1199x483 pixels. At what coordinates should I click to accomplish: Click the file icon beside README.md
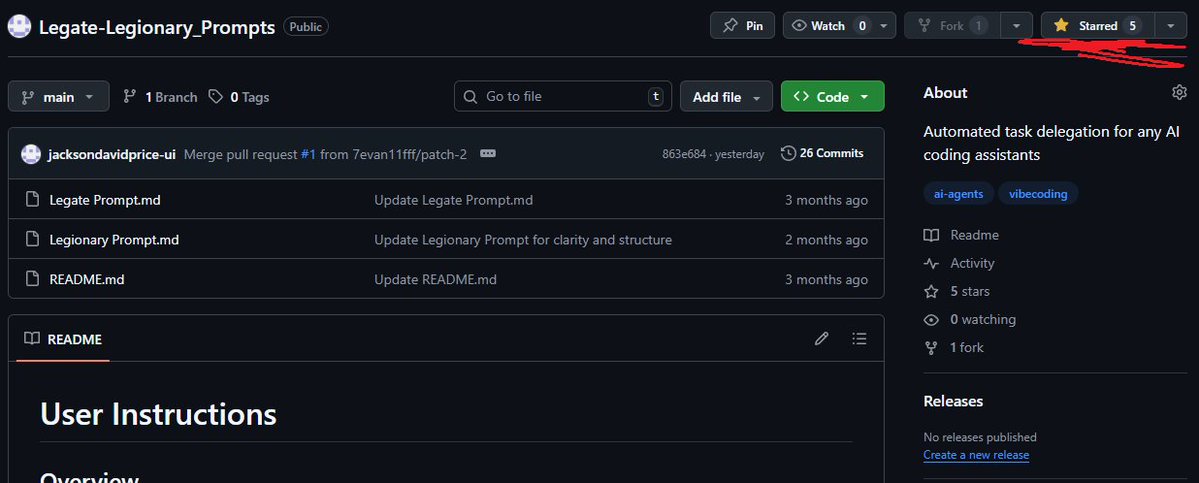[32, 279]
